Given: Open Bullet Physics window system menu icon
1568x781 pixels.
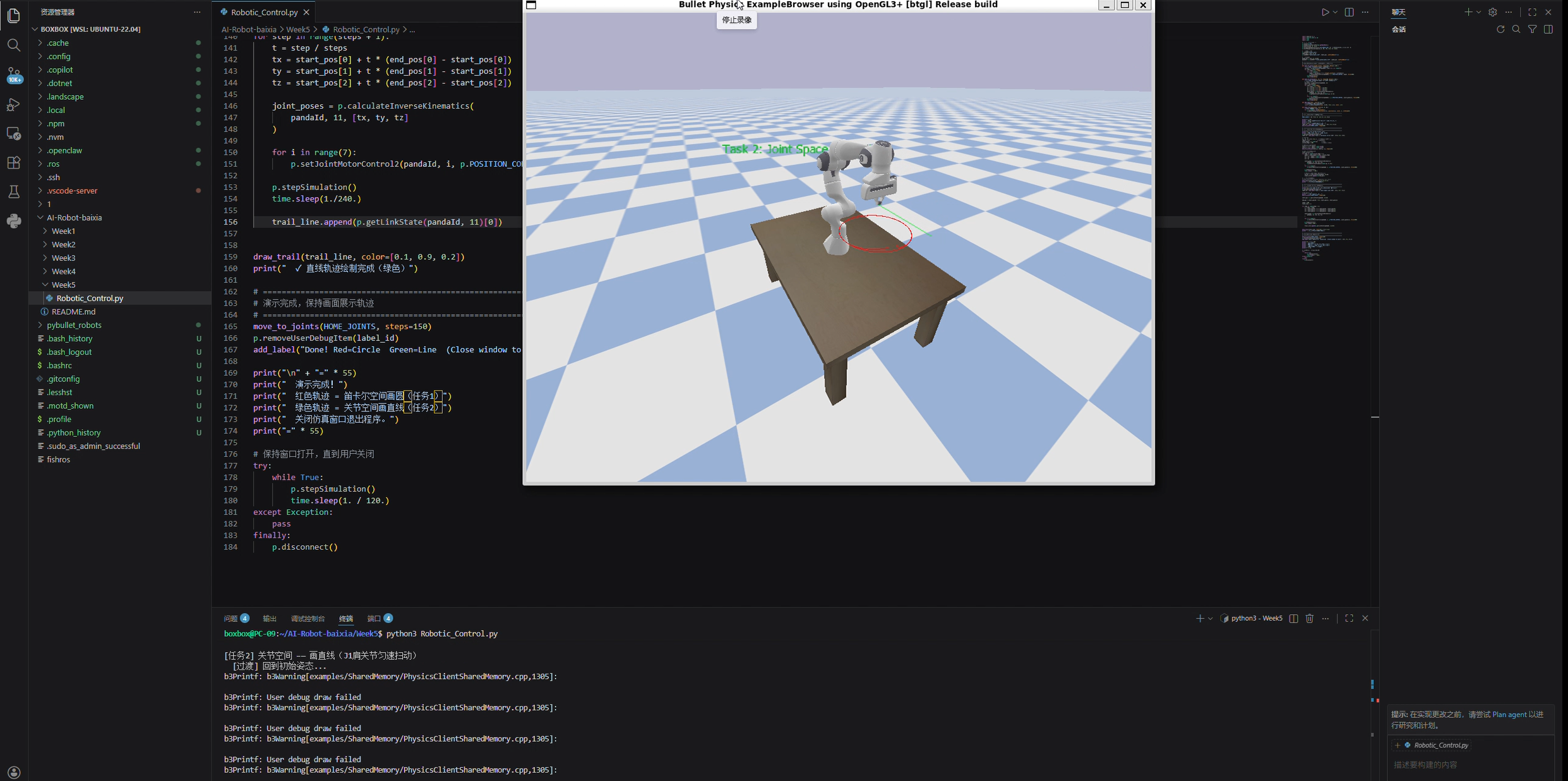Looking at the screenshot, I should 531,5.
